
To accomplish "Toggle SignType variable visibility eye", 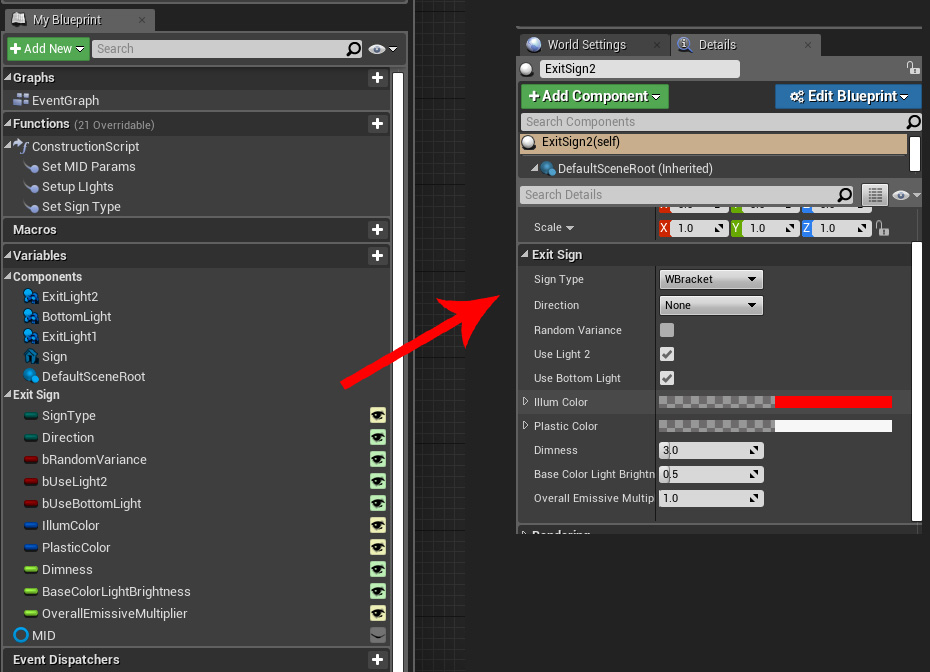I will pos(378,415).
